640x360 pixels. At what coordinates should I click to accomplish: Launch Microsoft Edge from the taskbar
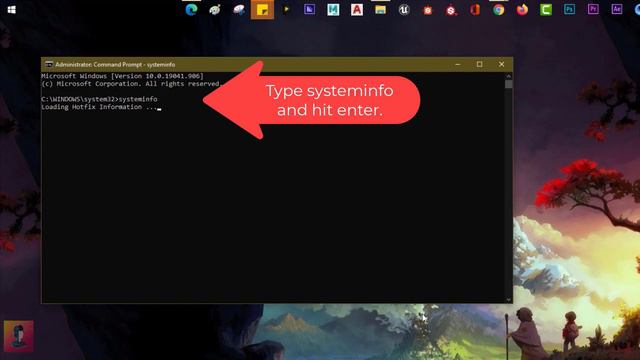pyautogui.click(x=191, y=9)
